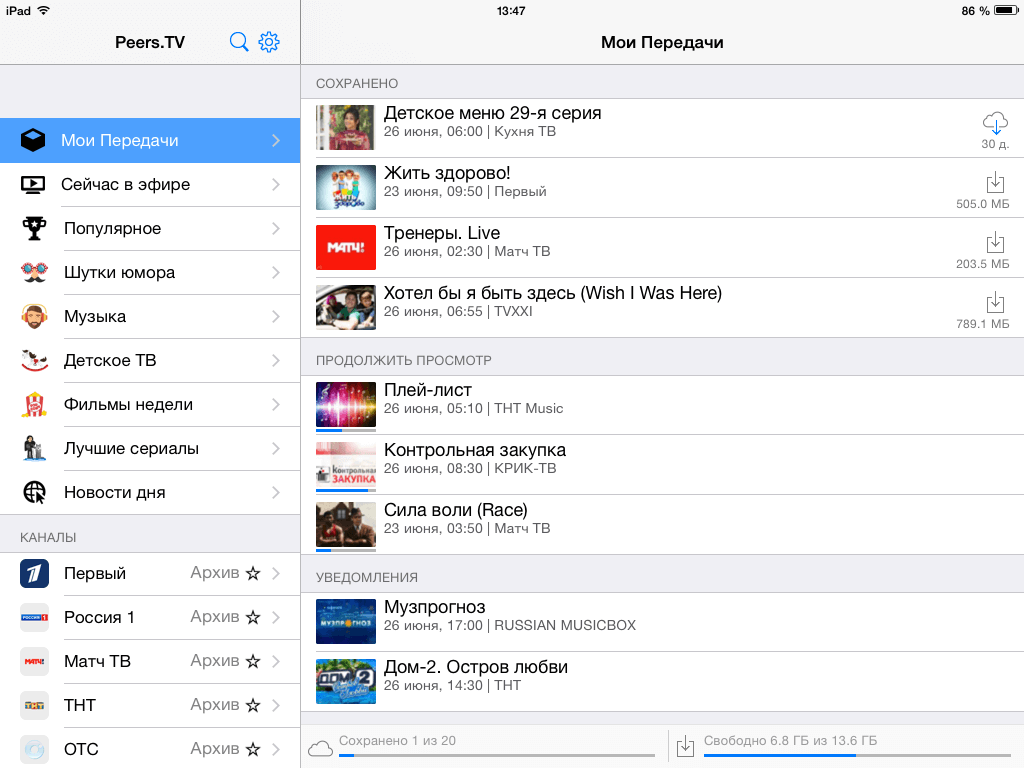Viewport: 1024px width, 768px height.
Task: Click the ОТС channel logo
Action: click(34, 749)
